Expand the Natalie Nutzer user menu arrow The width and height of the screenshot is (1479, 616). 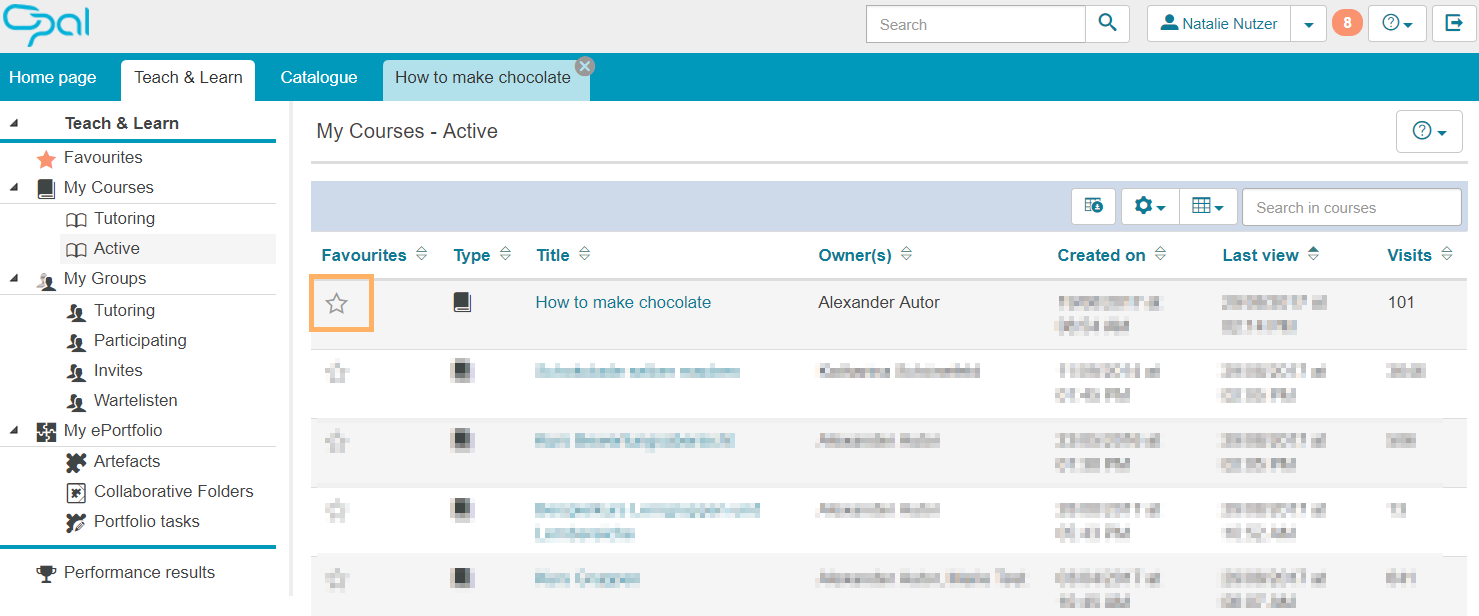point(1308,24)
